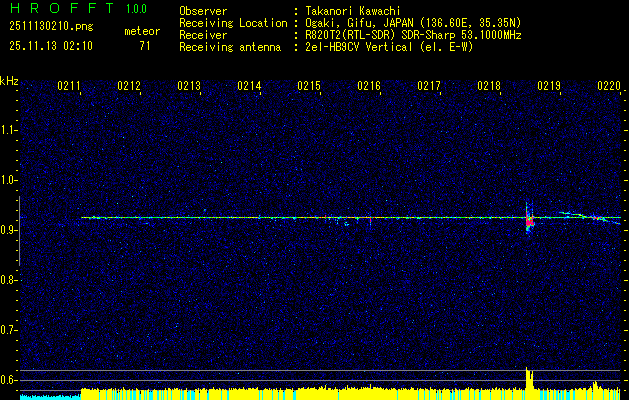Select the 0215 time label
This screenshot has width=629, height=400.
[309, 85]
